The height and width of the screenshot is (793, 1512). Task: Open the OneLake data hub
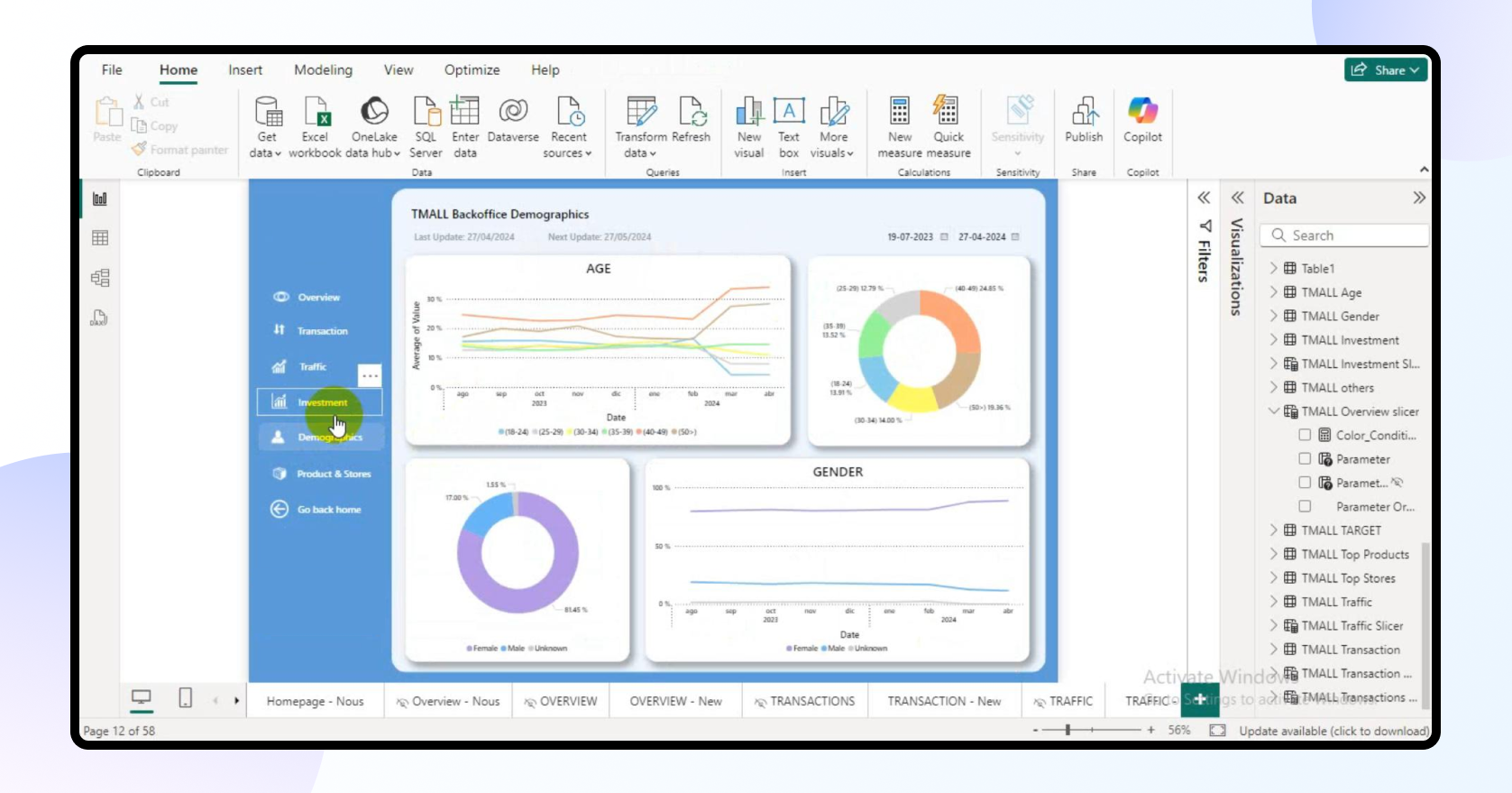[x=374, y=127]
